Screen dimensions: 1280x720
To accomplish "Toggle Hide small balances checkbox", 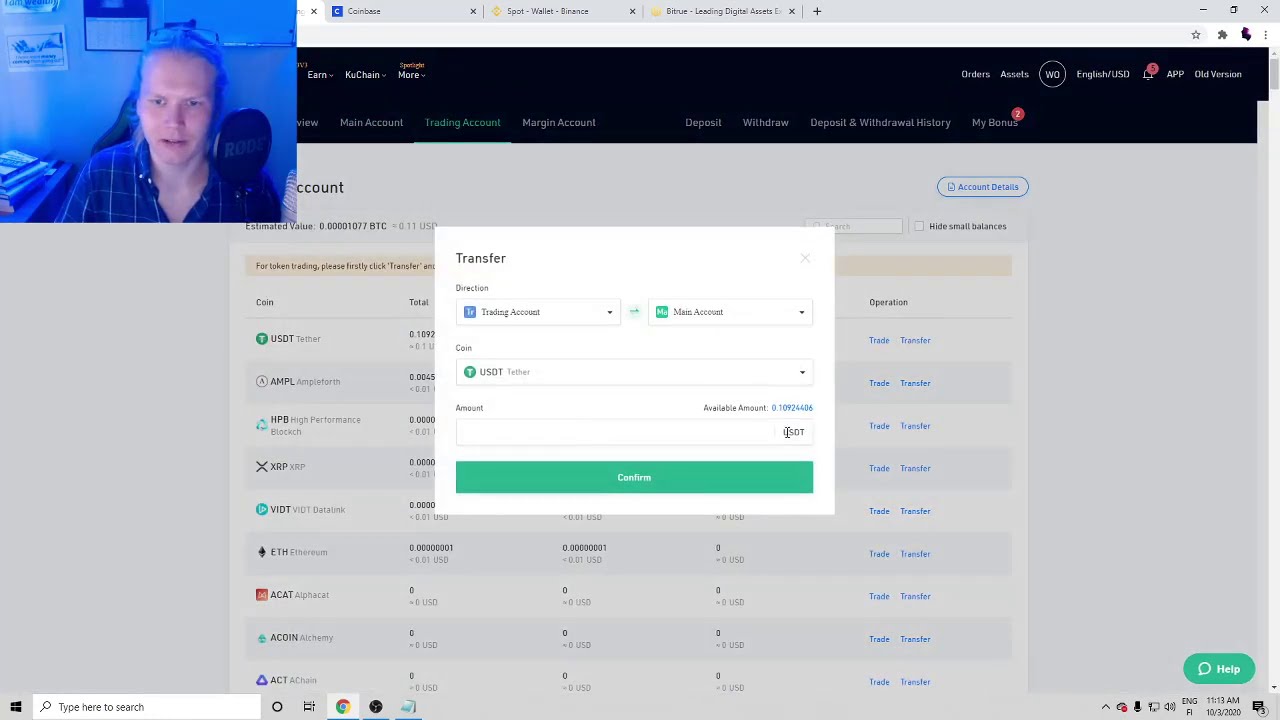I will tap(919, 226).
